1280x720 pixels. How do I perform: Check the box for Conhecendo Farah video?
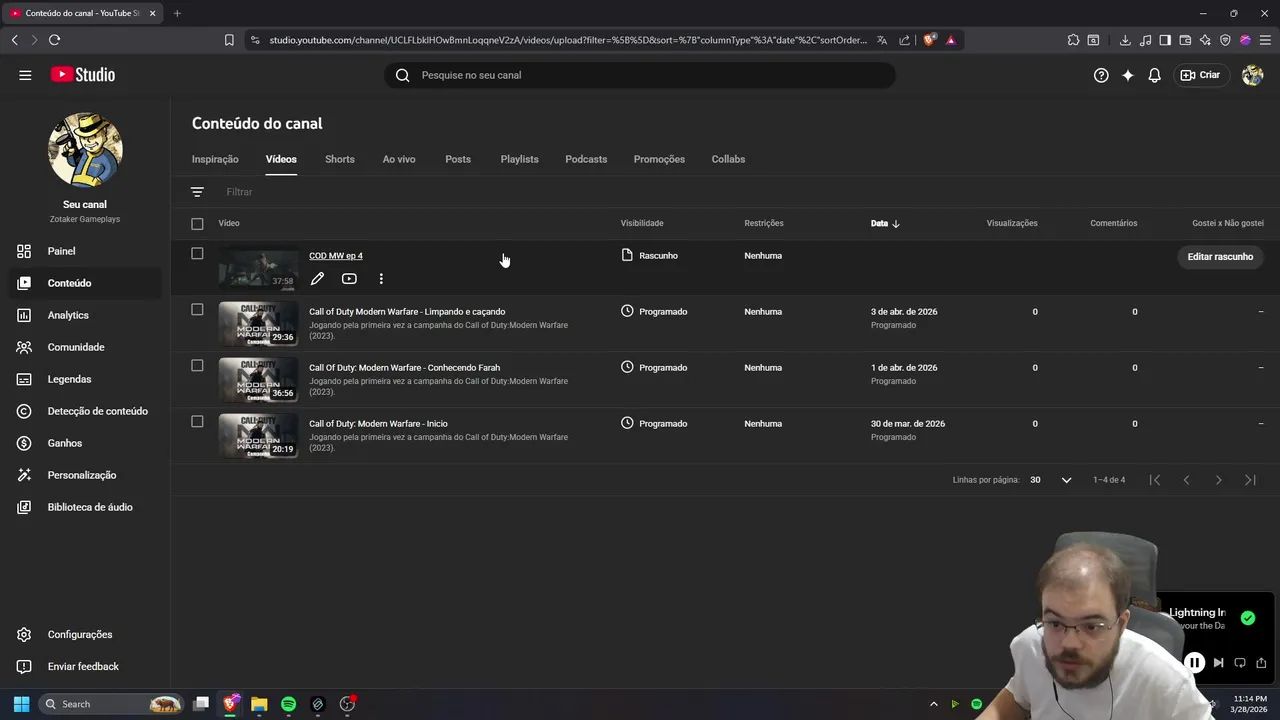(197, 366)
